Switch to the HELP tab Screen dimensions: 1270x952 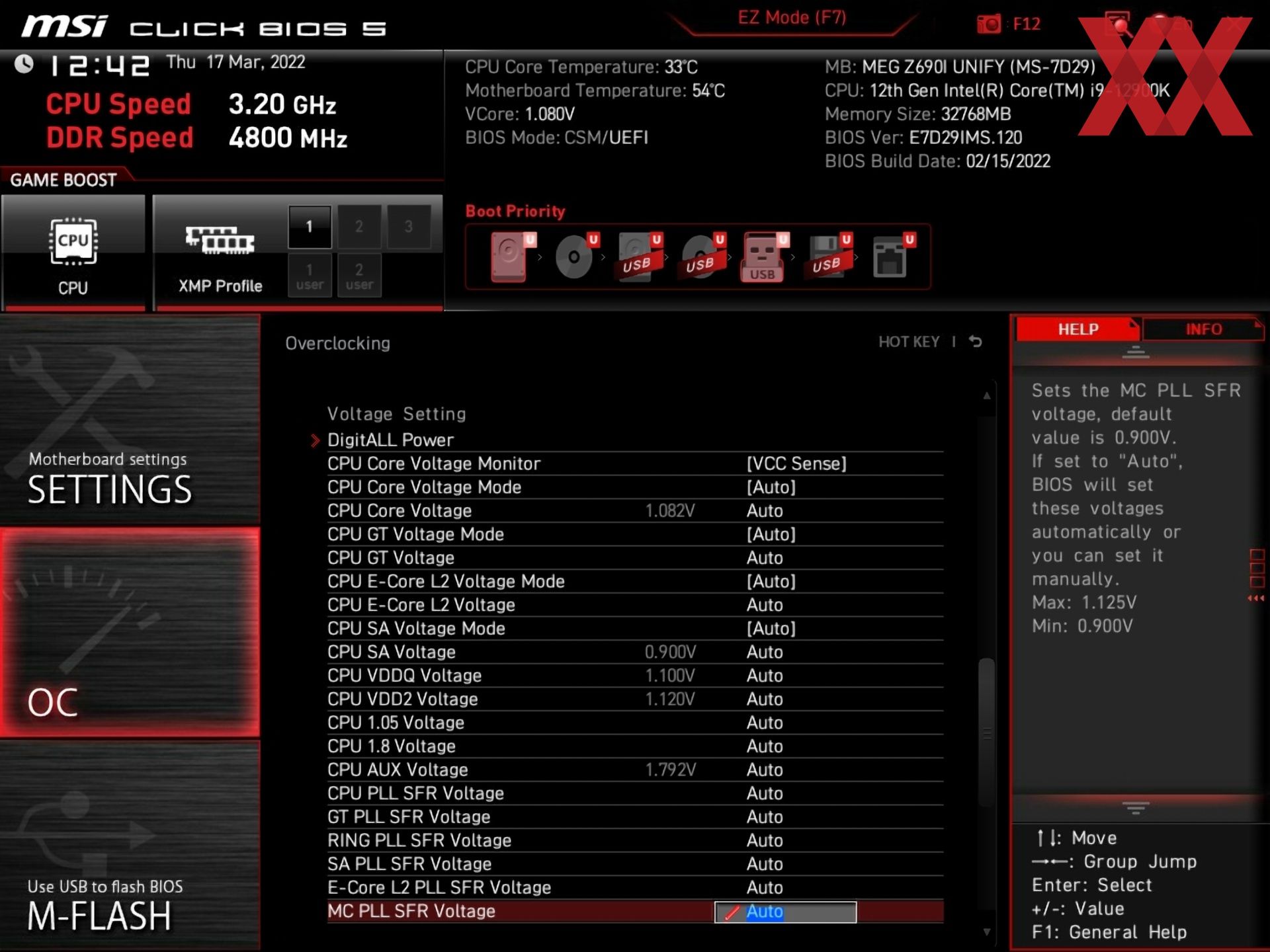(1078, 329)
